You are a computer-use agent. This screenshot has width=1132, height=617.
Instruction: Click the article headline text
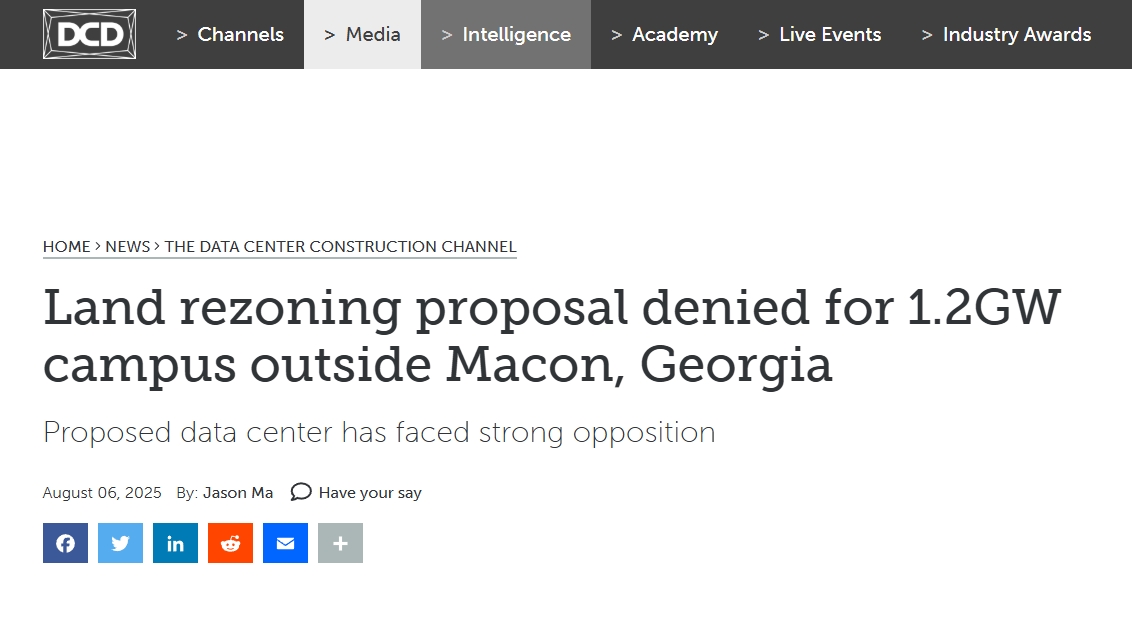[552, 336]
